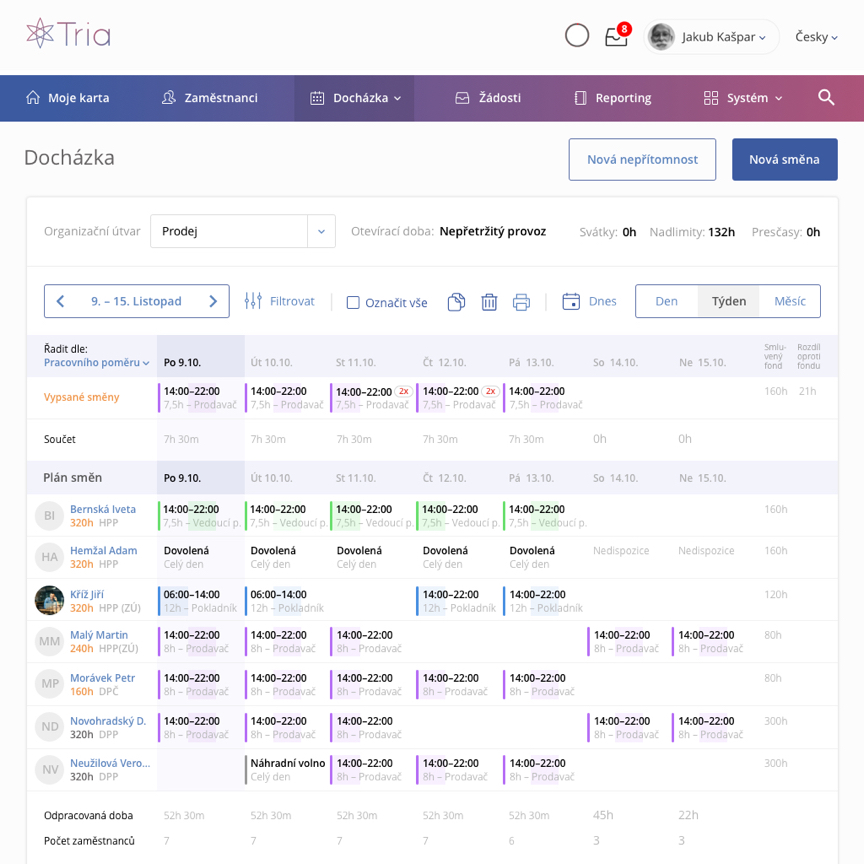This screenshot has height=864, width=864.
Task: Open search with the magnifier icon
Action: 826,98
